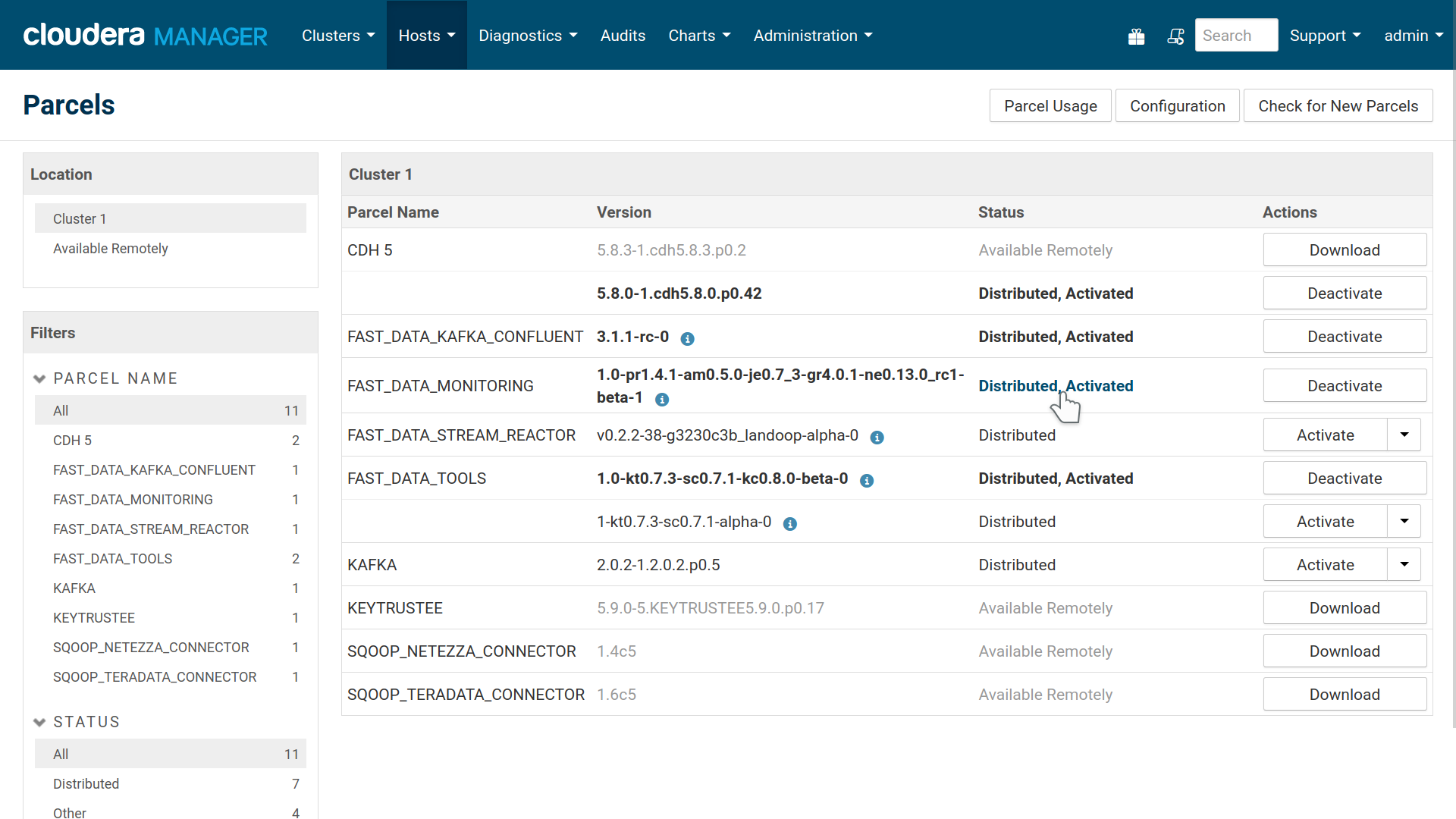Select All under Status filter
Viewport: 1456px width, 819px height.
[x=171, y=754]
